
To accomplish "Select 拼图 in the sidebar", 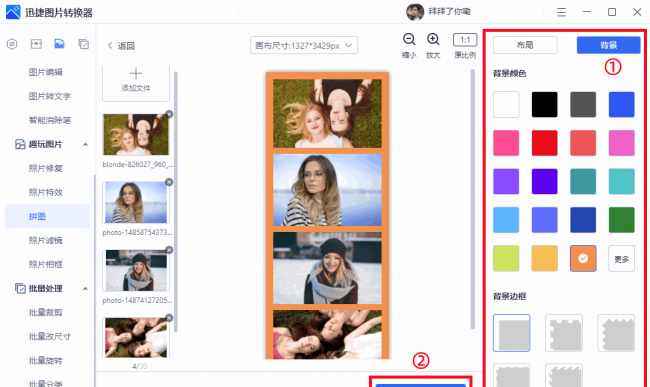I will (47, 216).
